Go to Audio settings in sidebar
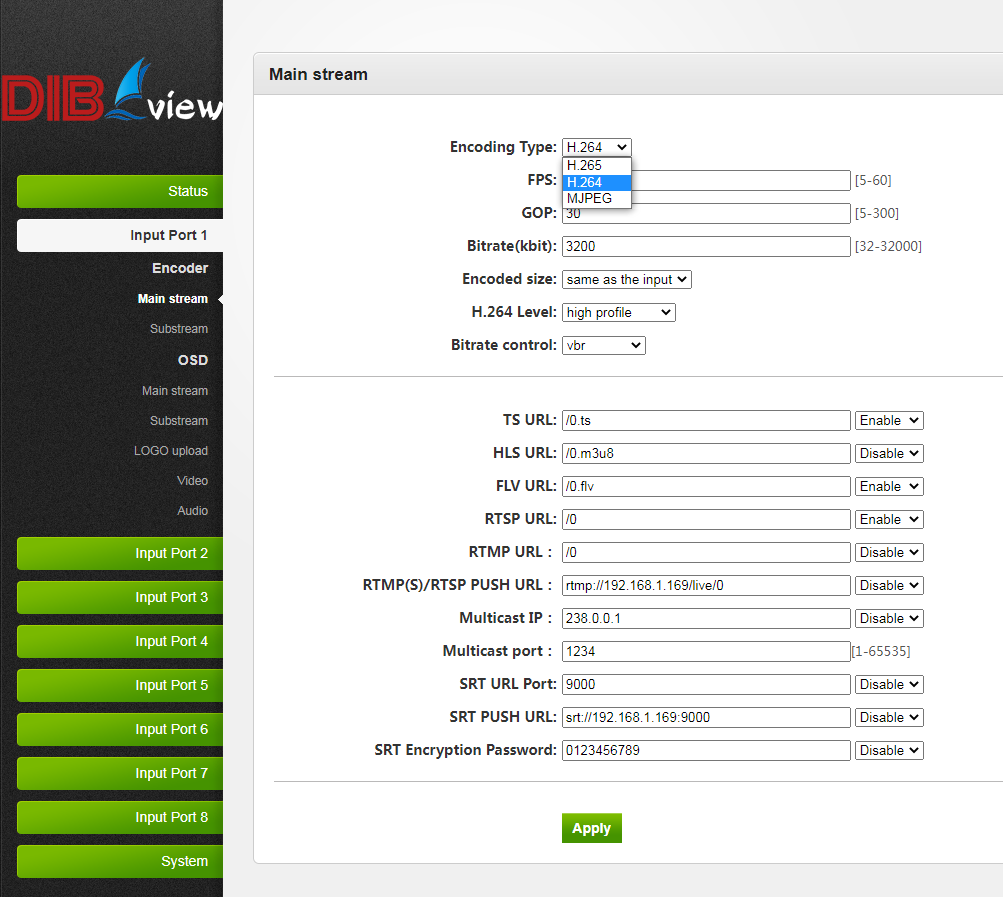 coord(192,511)
